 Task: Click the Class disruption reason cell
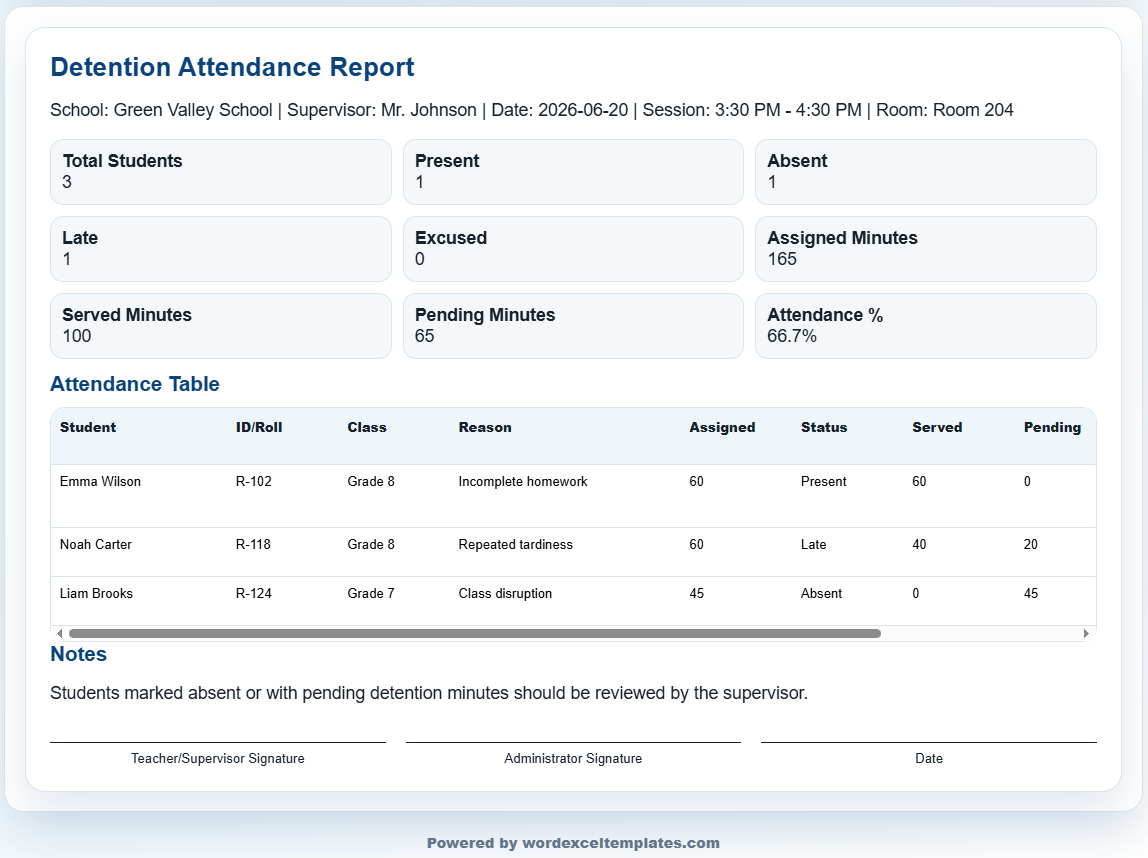tap(505, 593)
